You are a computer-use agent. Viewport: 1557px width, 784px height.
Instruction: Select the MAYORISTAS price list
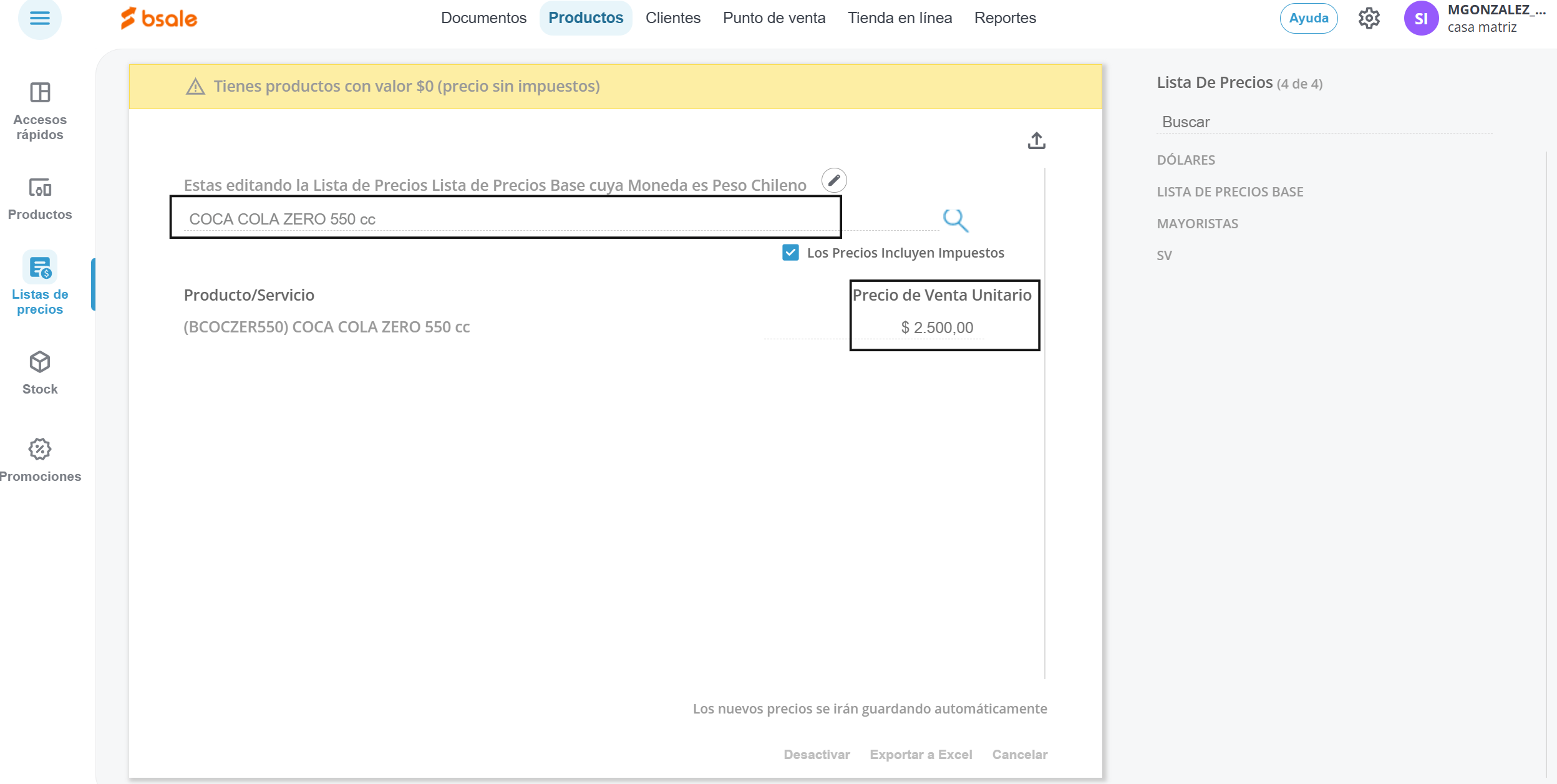pyautogui.click(x=1197, y=223)
